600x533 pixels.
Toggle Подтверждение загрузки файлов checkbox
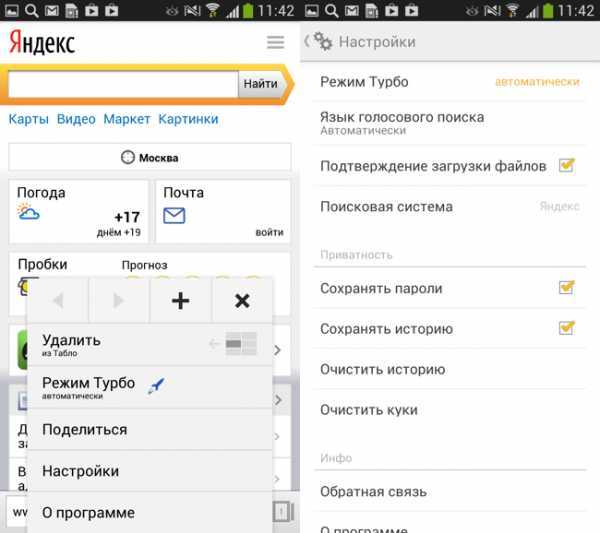[567, 166]
